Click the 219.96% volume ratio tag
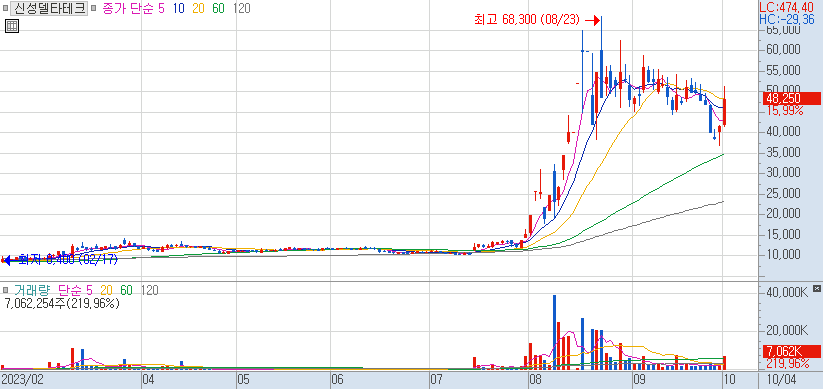Viewport: 823px width, 389px height. pos(787,363)
